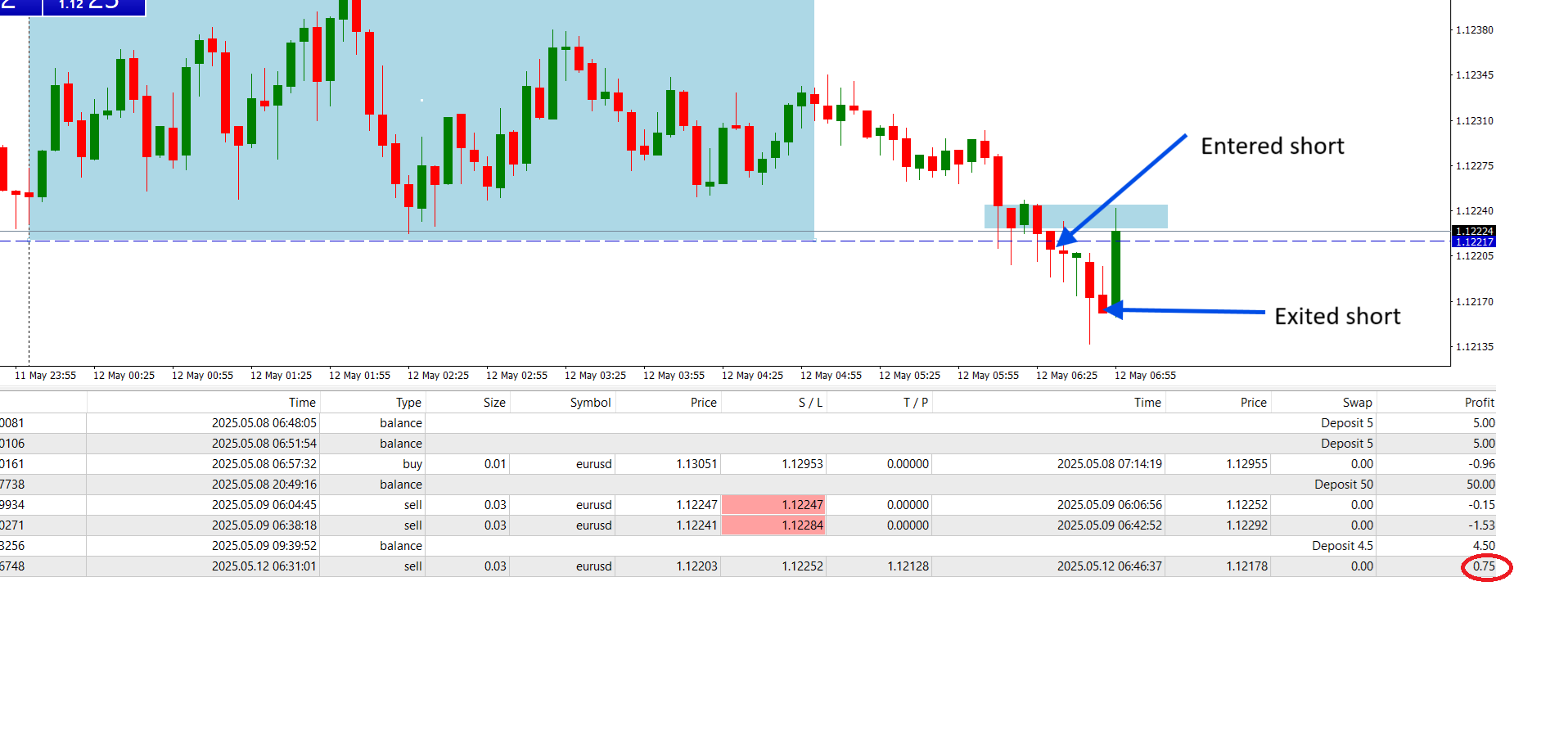The height and width of the screenshot is (753, 1568).
Task: Click the "Entered short" annotation text
Action: point(1272,147)
